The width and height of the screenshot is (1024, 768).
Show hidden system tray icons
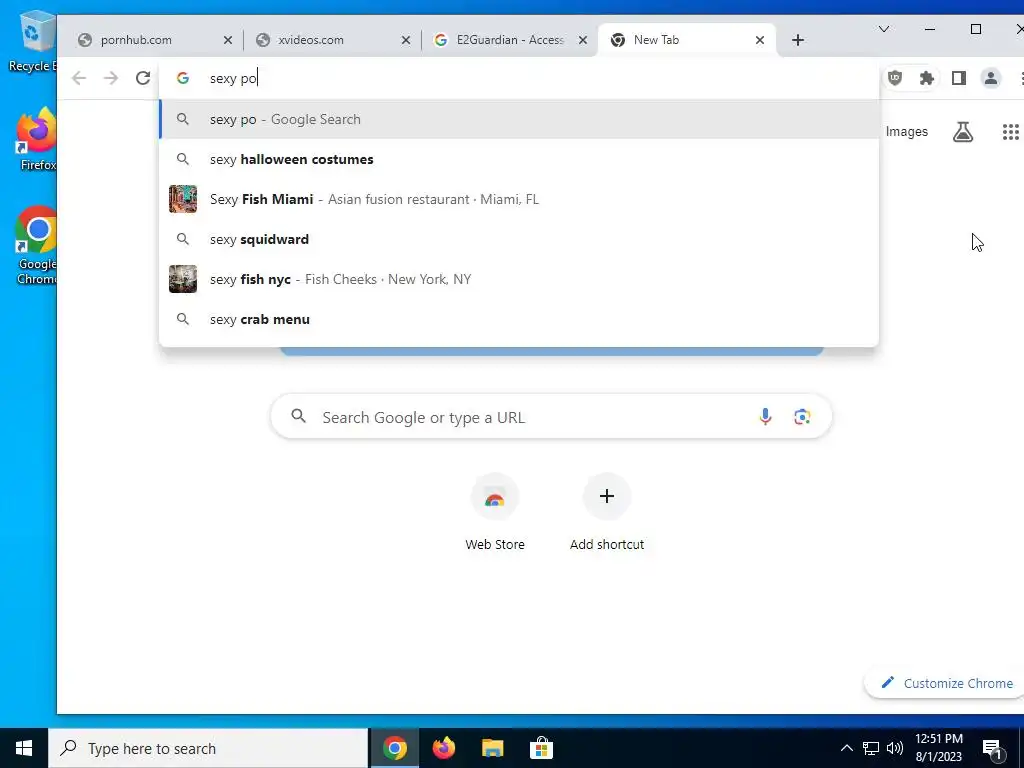846,748
